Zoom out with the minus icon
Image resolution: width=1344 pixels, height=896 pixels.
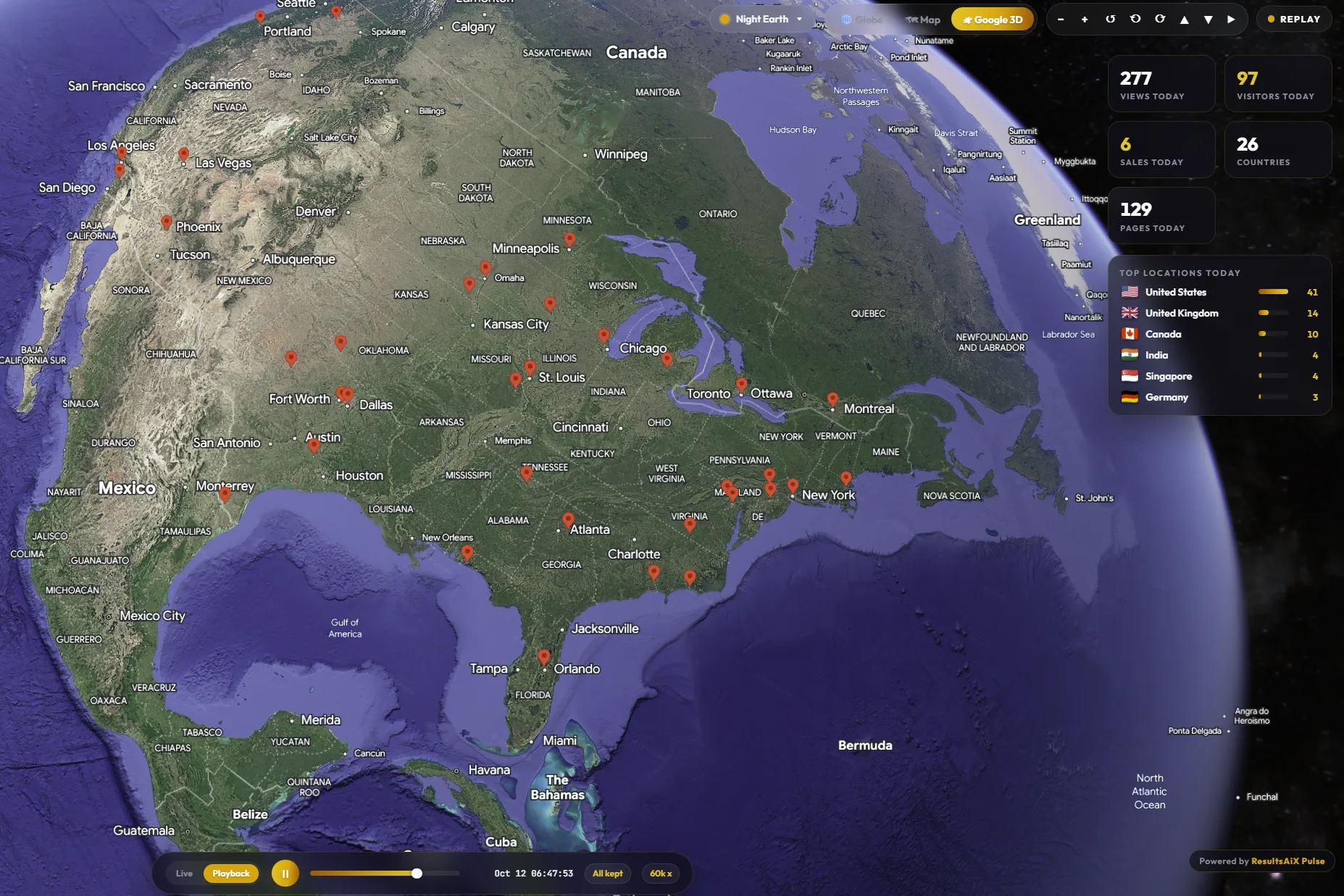pos(1061,20)
